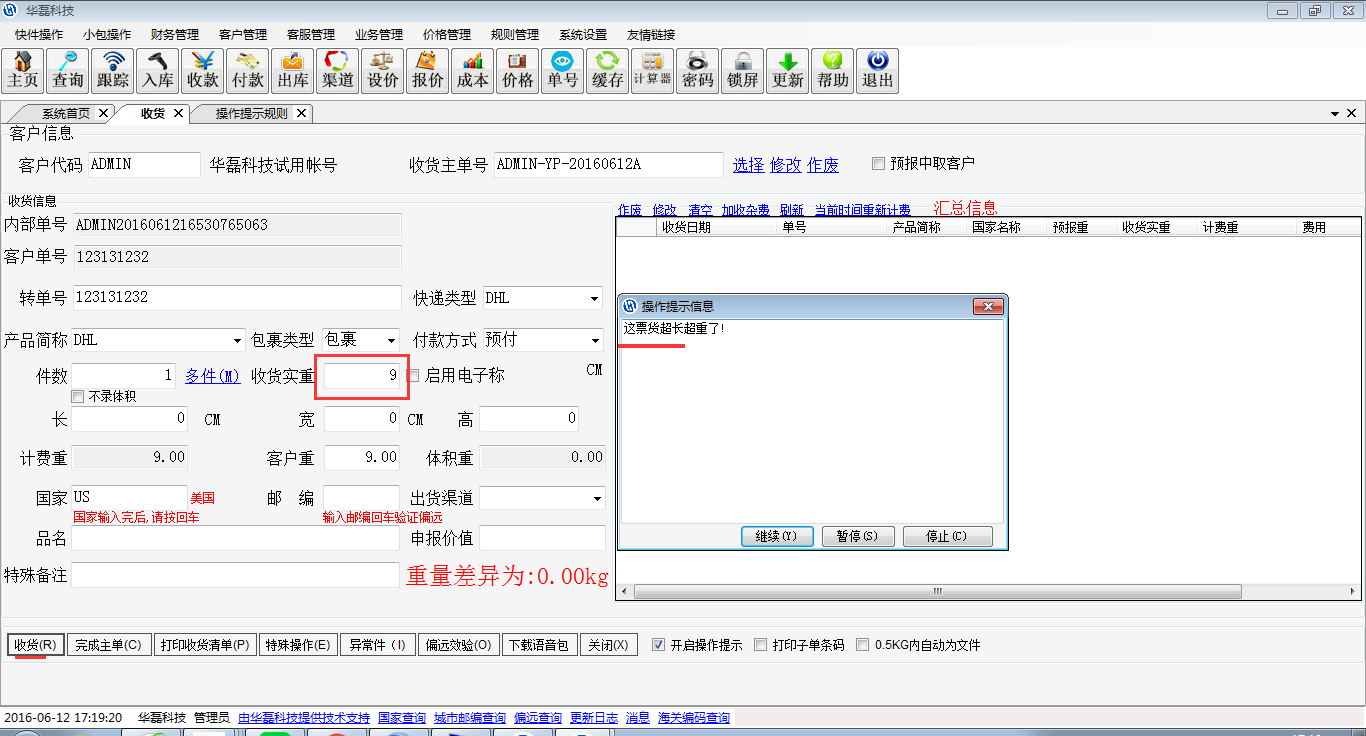1366x736 pixels.
Task: Enable the 启用电子称 checkbox
Action: click(414, 376)
